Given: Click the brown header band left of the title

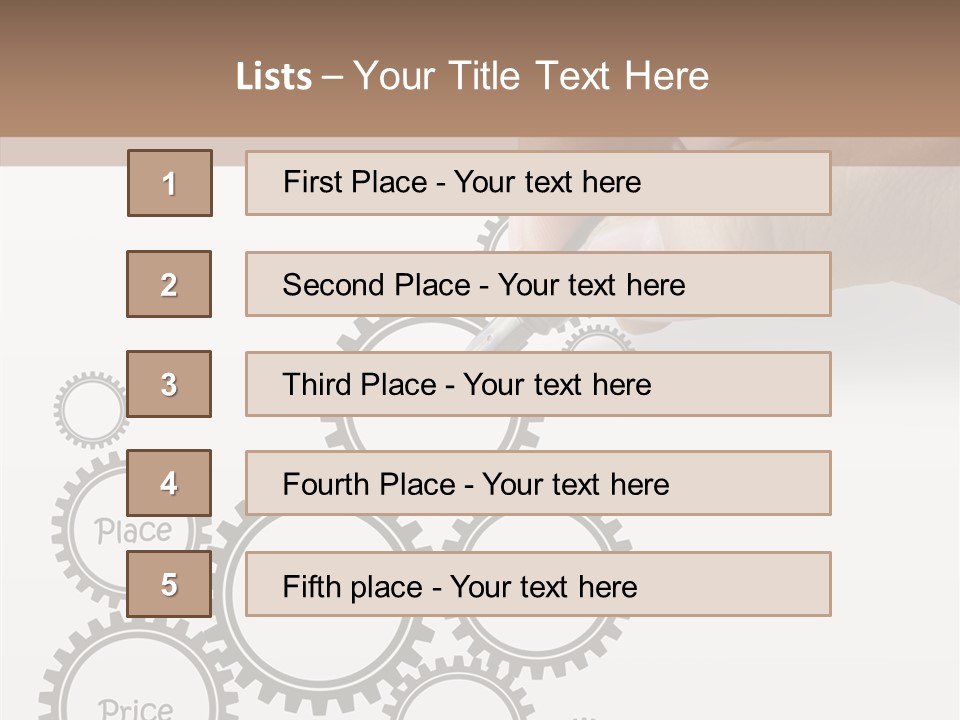Looking at the screenshot, I should [x=100, y=70].
